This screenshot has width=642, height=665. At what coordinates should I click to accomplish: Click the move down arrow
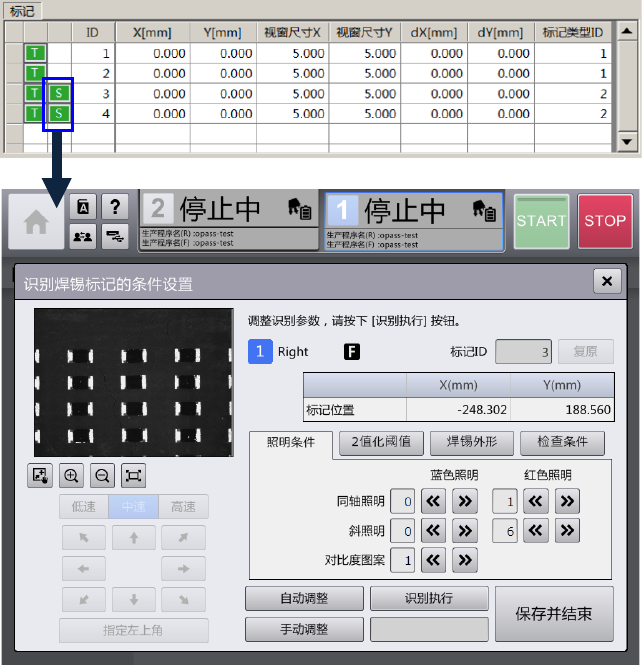pos(134,599)
